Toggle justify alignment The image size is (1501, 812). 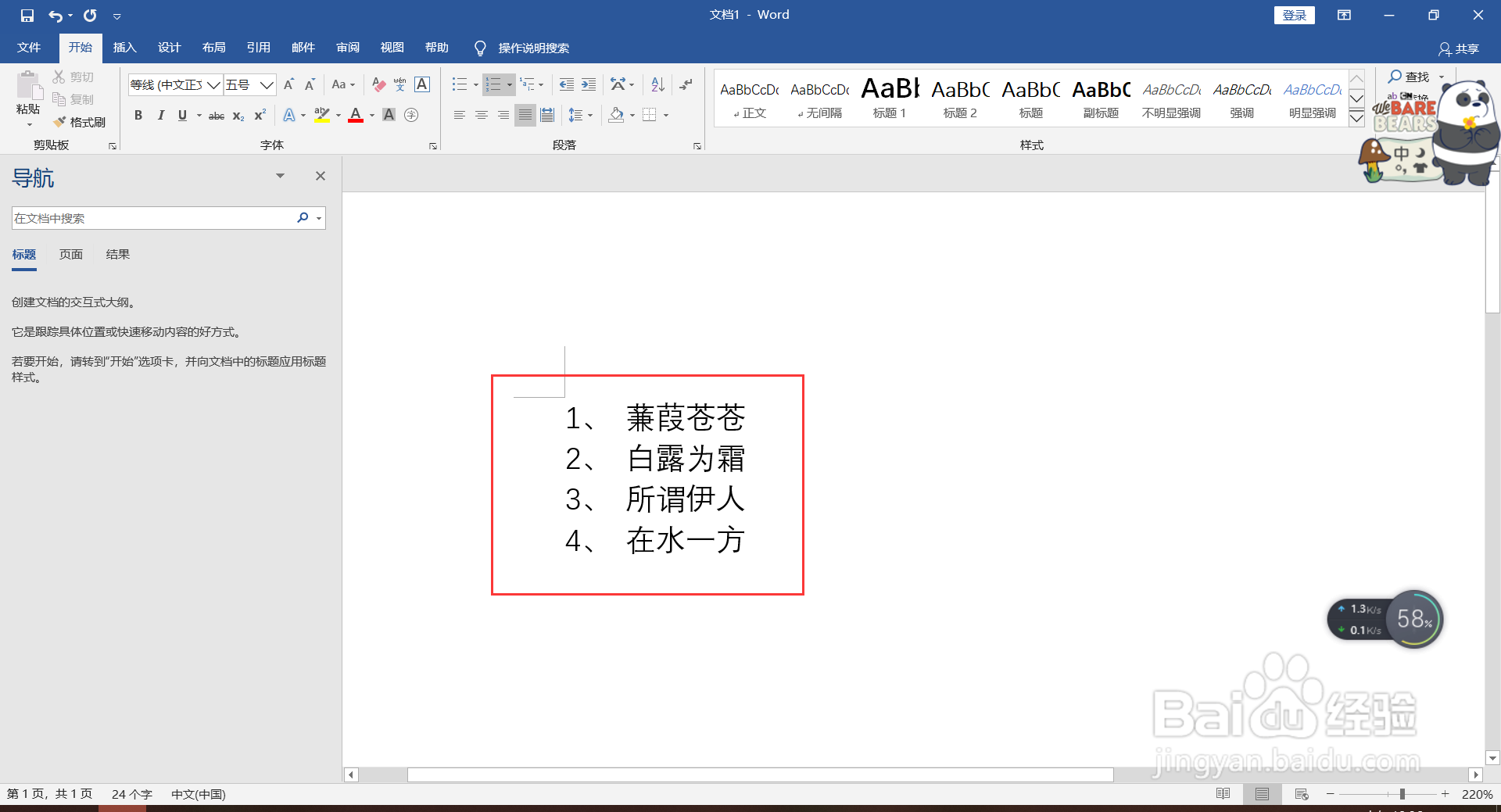coord(525,115)
